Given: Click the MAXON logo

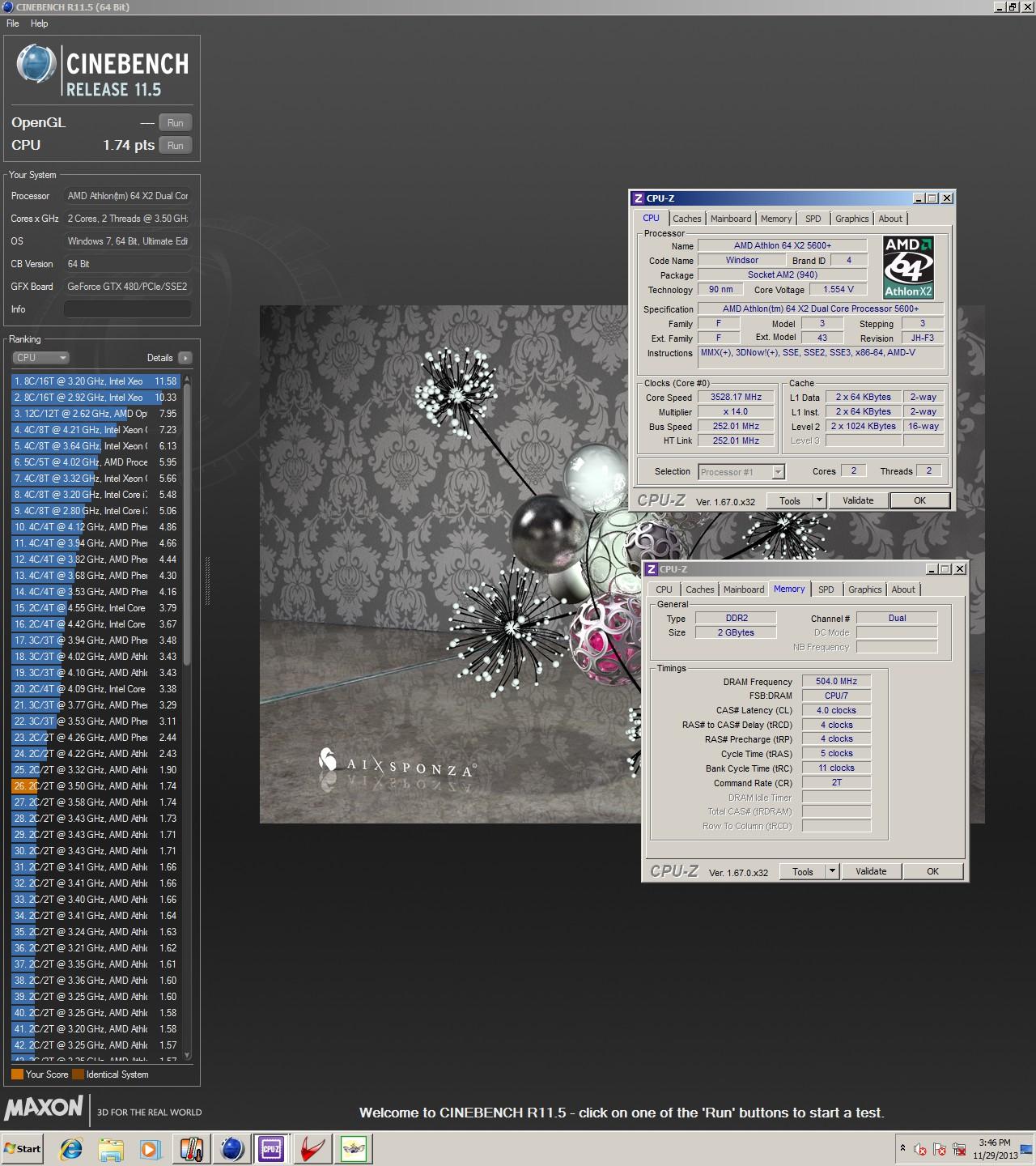Looking at the screenshot, I should [x=44, y=1108].
